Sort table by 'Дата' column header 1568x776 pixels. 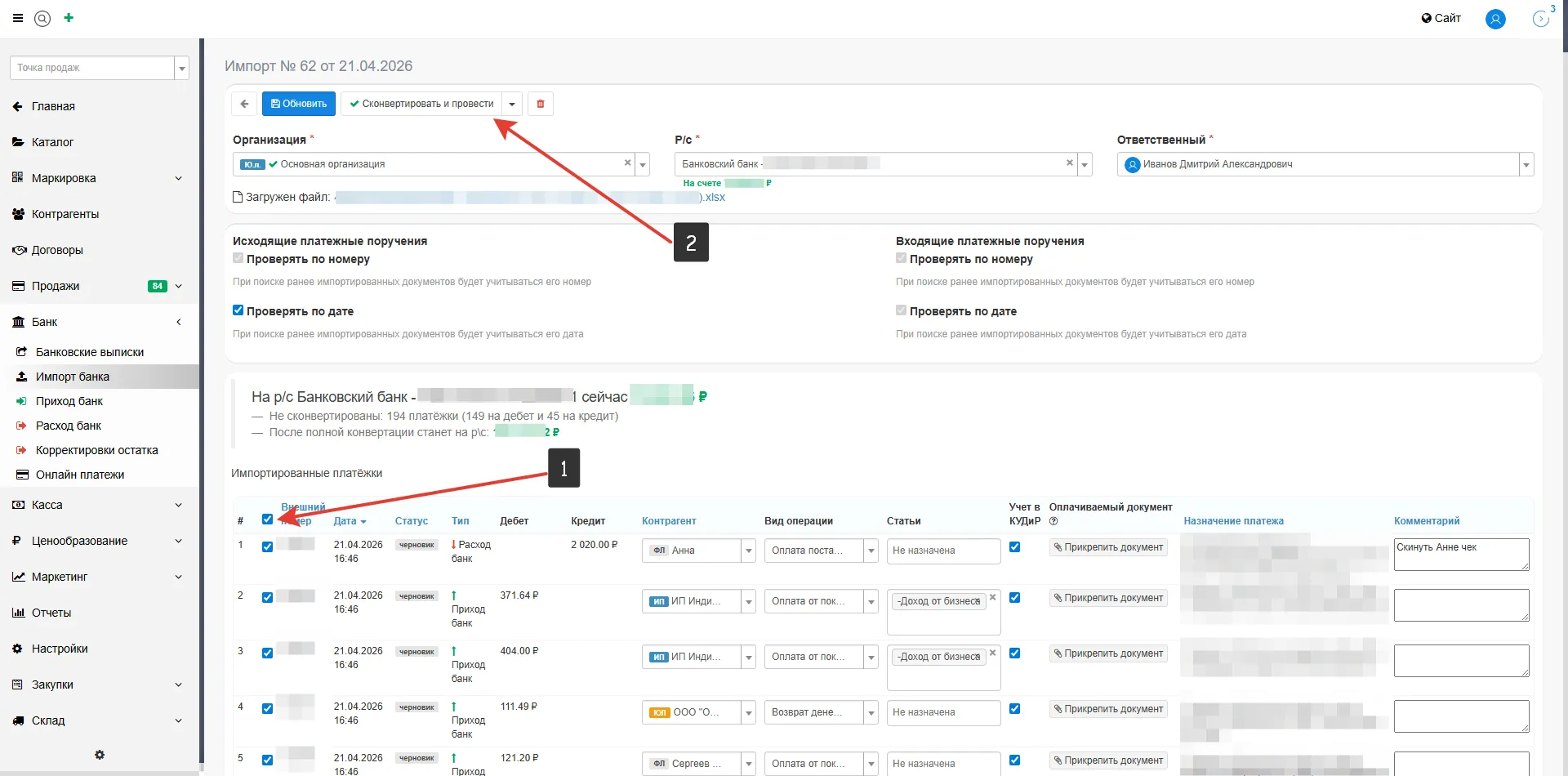tap(350, 521)
